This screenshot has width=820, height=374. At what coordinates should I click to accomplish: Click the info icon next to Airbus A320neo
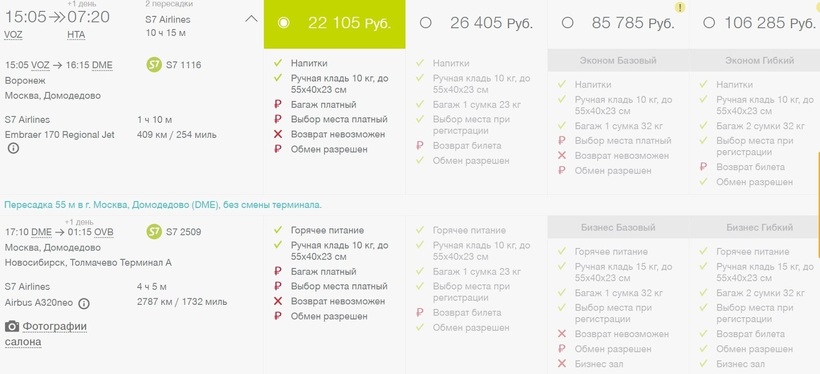(84, 303)
